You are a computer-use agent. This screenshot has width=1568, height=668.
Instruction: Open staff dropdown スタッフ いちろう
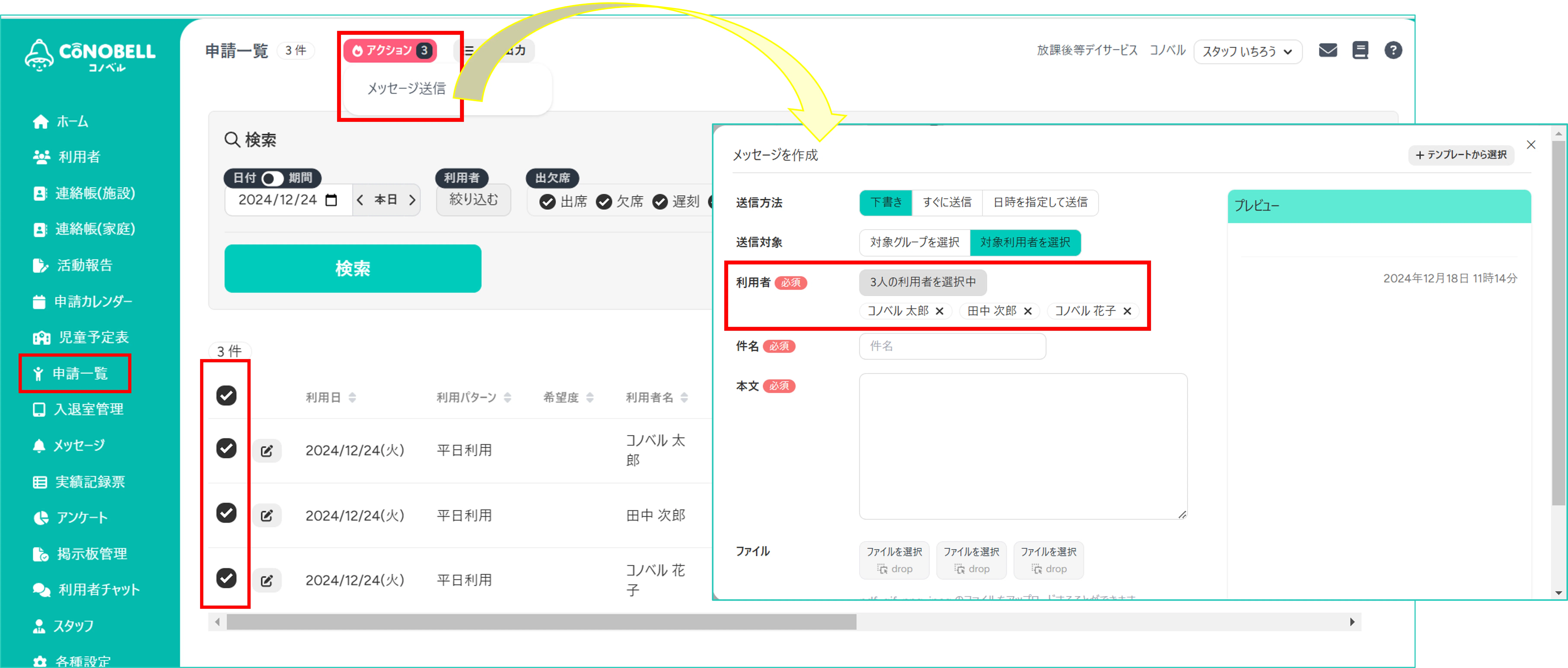pos(1248,52)
